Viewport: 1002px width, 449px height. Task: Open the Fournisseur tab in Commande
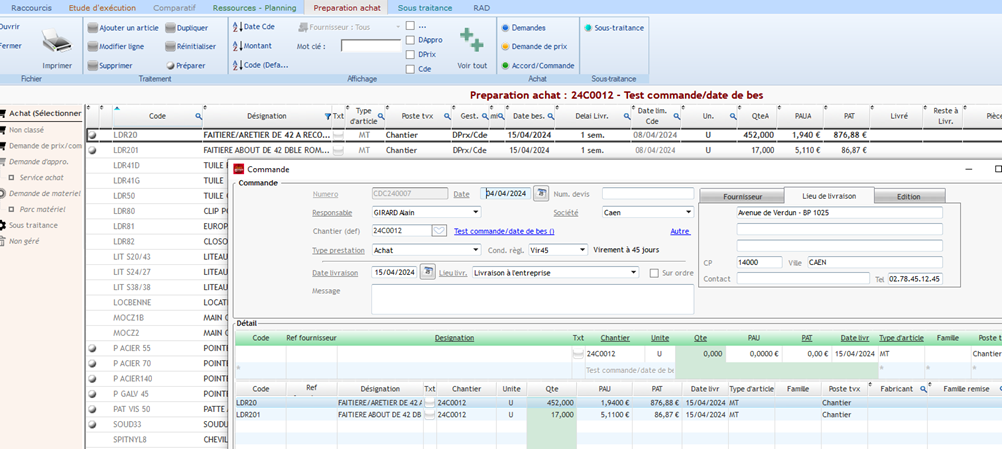[x=742, y=196]
